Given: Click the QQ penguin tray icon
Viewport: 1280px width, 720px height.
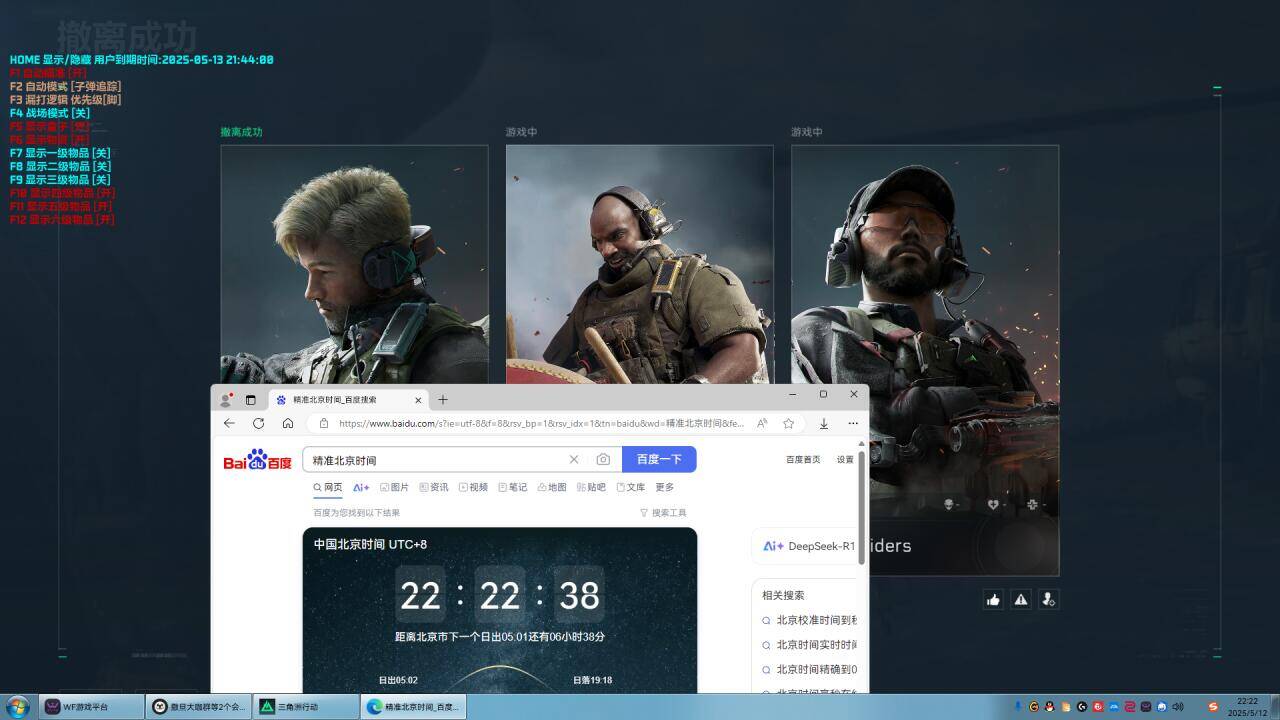Looking at the screenshot, I should 1050,706.
